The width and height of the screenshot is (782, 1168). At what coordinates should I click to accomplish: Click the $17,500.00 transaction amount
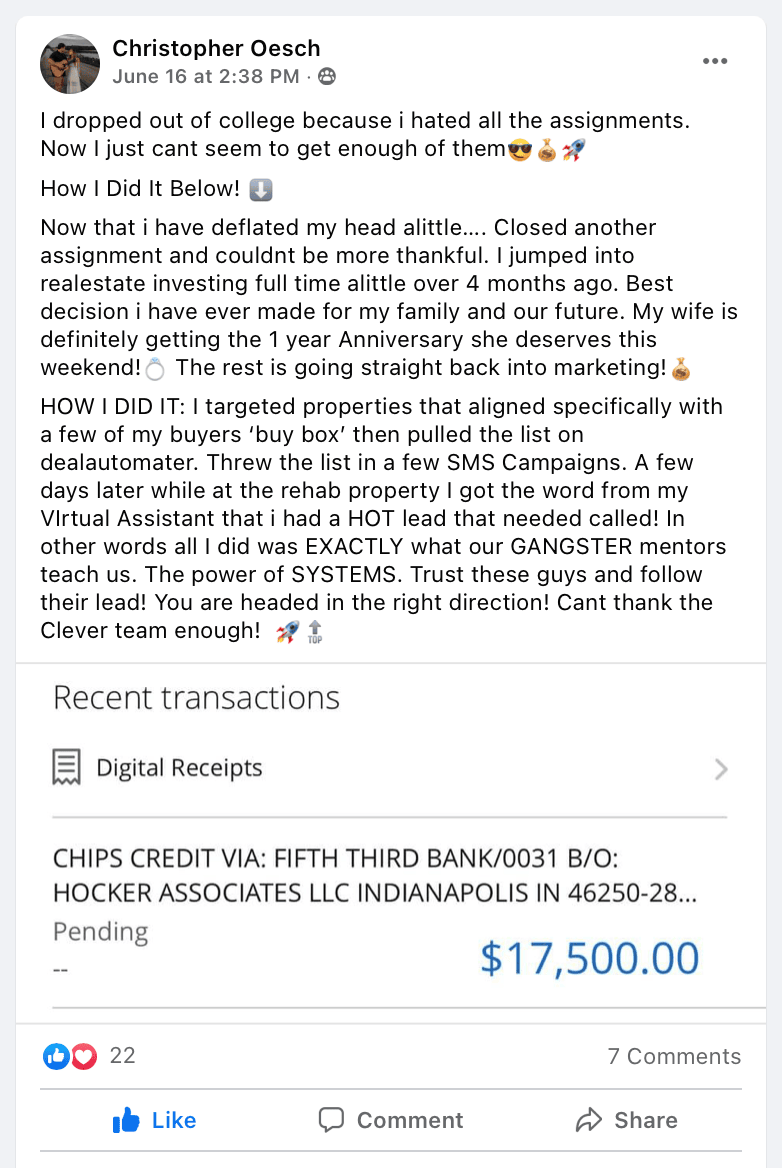589,958
